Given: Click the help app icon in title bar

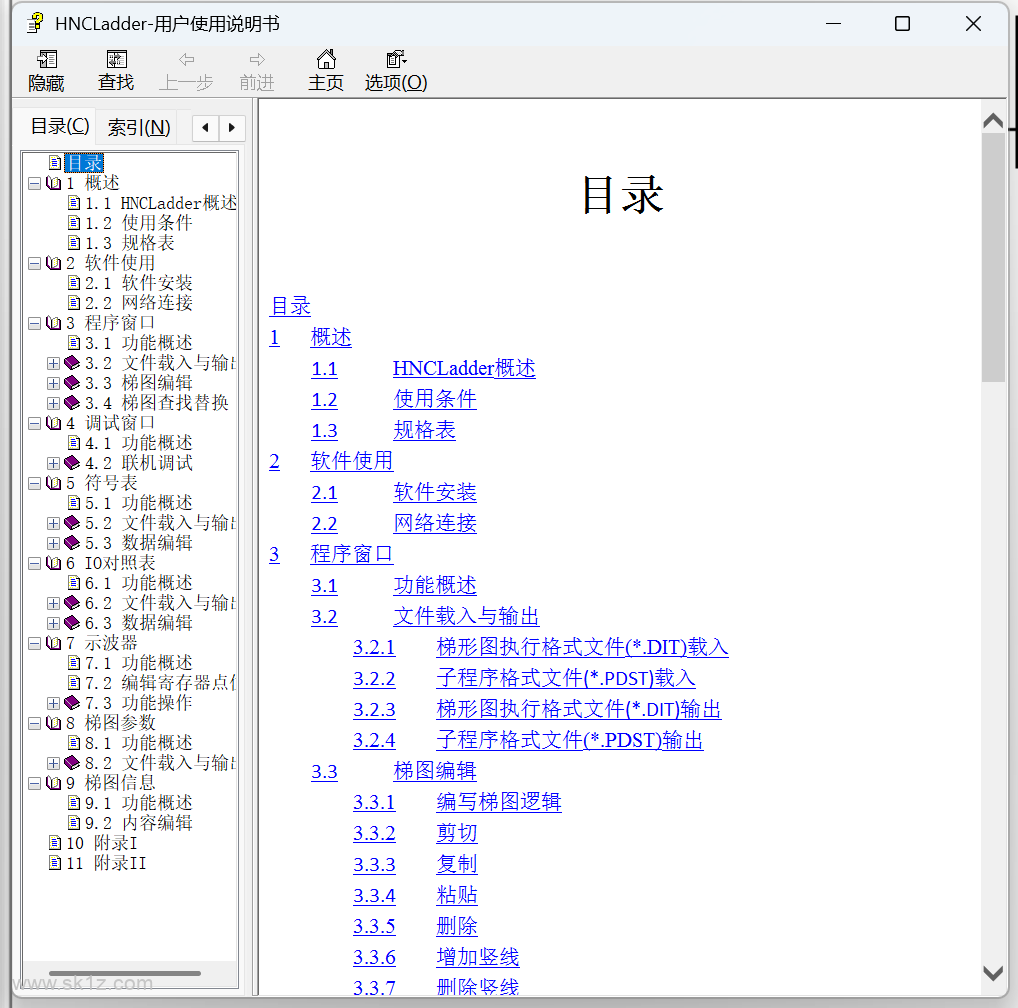Looking at the screenshot, I should [x=35, y=23].
